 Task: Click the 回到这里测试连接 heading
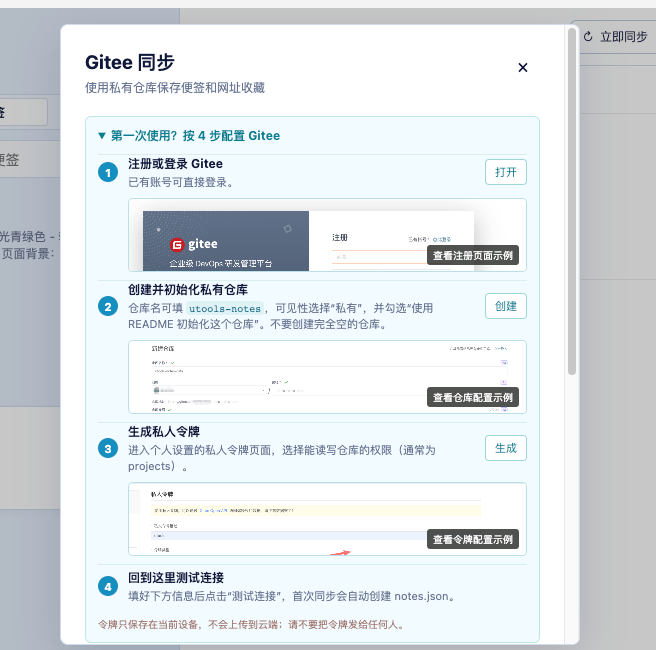point(176,578)
